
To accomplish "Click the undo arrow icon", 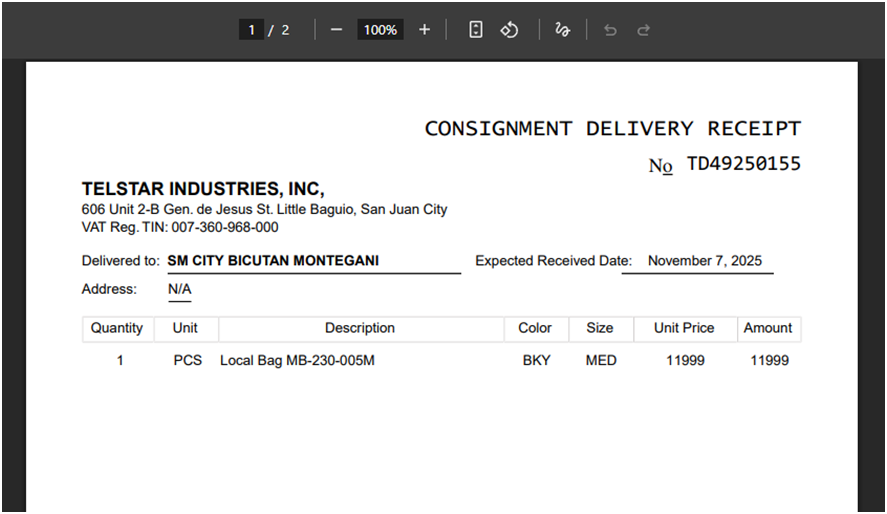I will pos(610,30).
